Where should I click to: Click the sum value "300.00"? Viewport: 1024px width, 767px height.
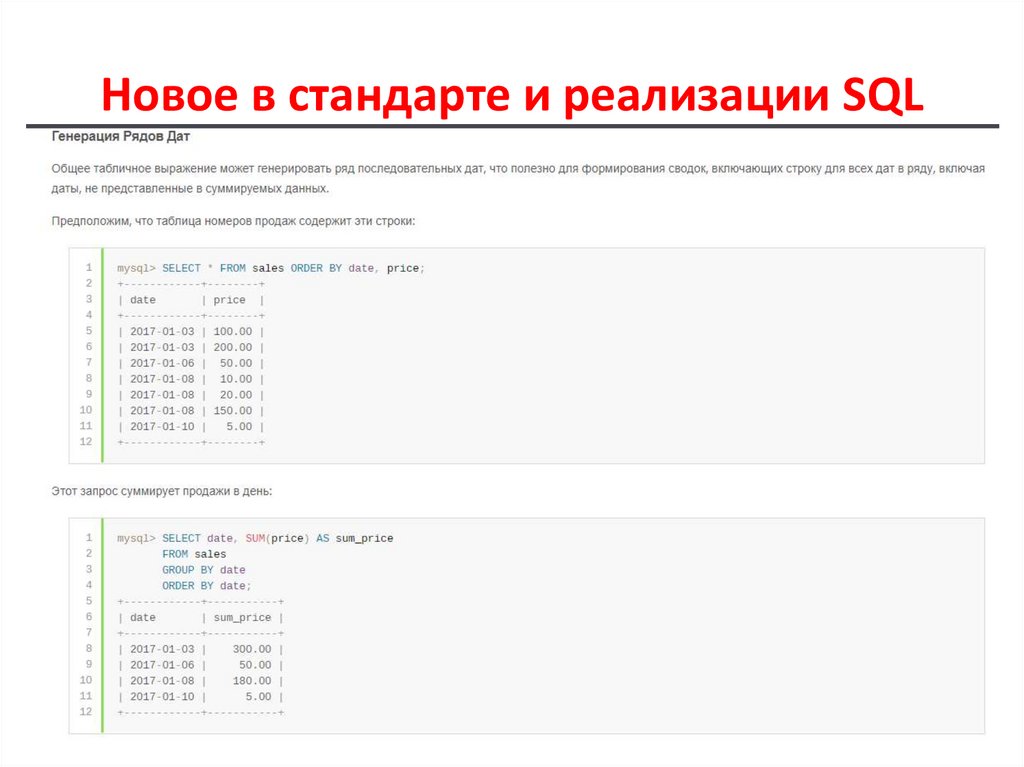252,649
